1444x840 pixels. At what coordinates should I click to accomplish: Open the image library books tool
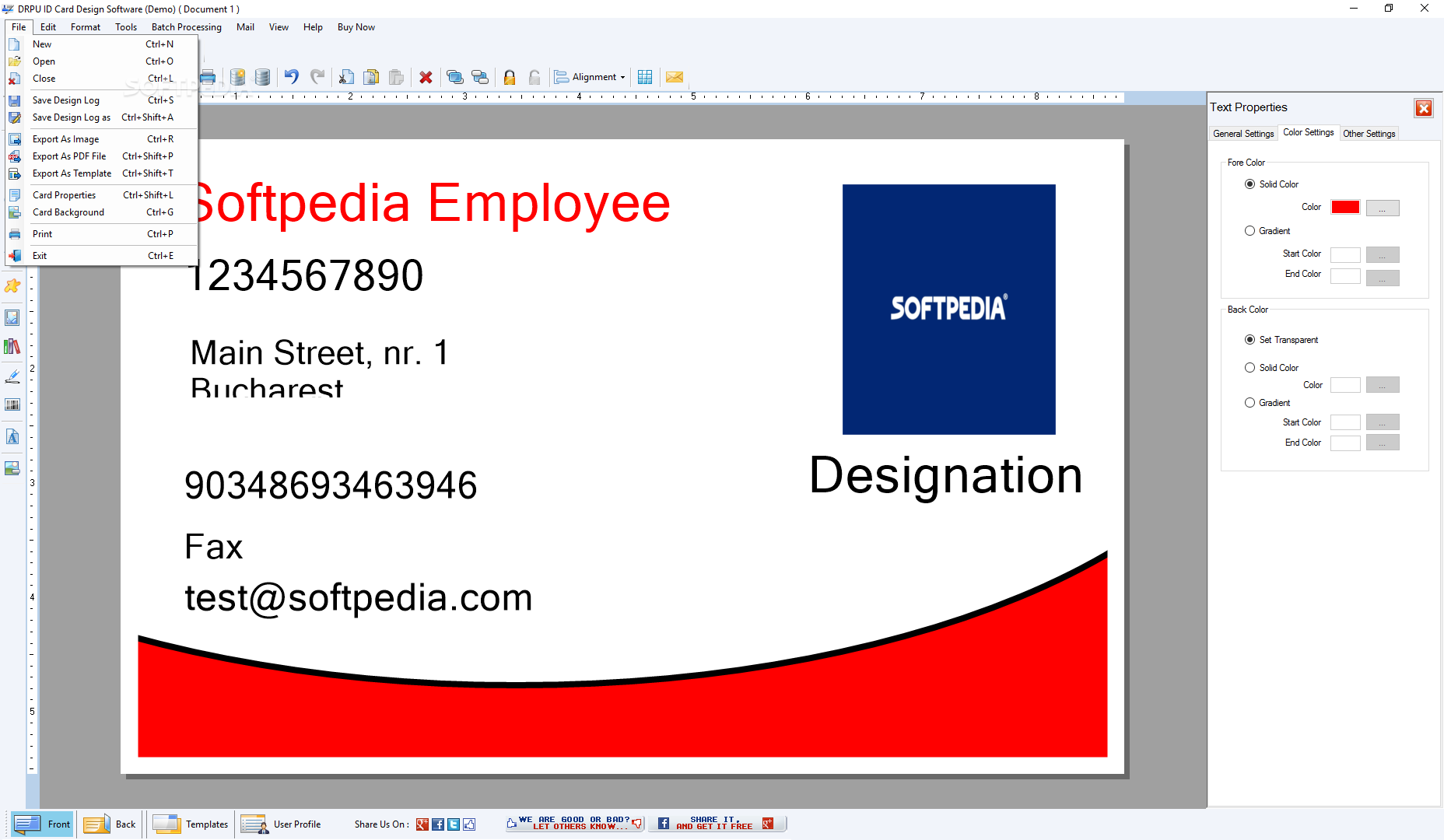(12, 347)
